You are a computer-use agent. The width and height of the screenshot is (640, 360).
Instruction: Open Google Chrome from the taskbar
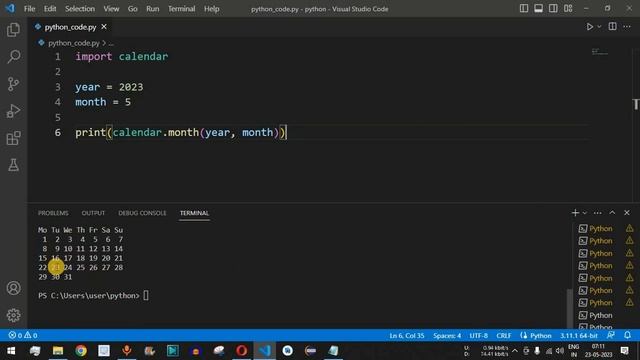coord(81,351)
